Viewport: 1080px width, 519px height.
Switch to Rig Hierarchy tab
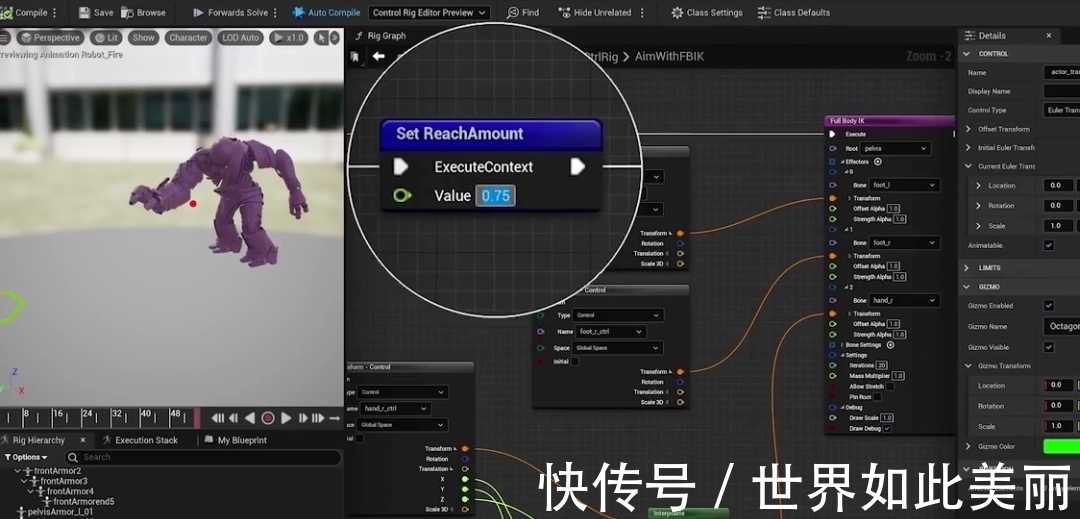point(39,441)
